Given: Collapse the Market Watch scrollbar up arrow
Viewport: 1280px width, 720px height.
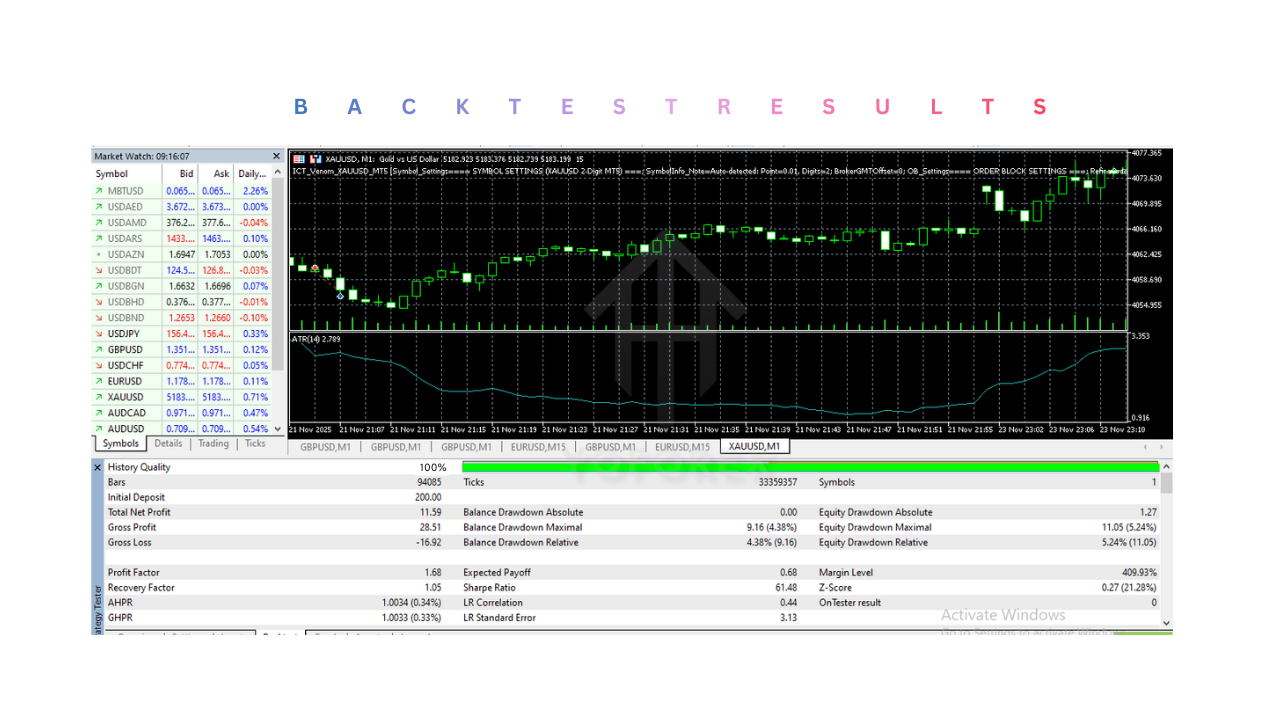Looking at the screenshot, I should 276,170.
